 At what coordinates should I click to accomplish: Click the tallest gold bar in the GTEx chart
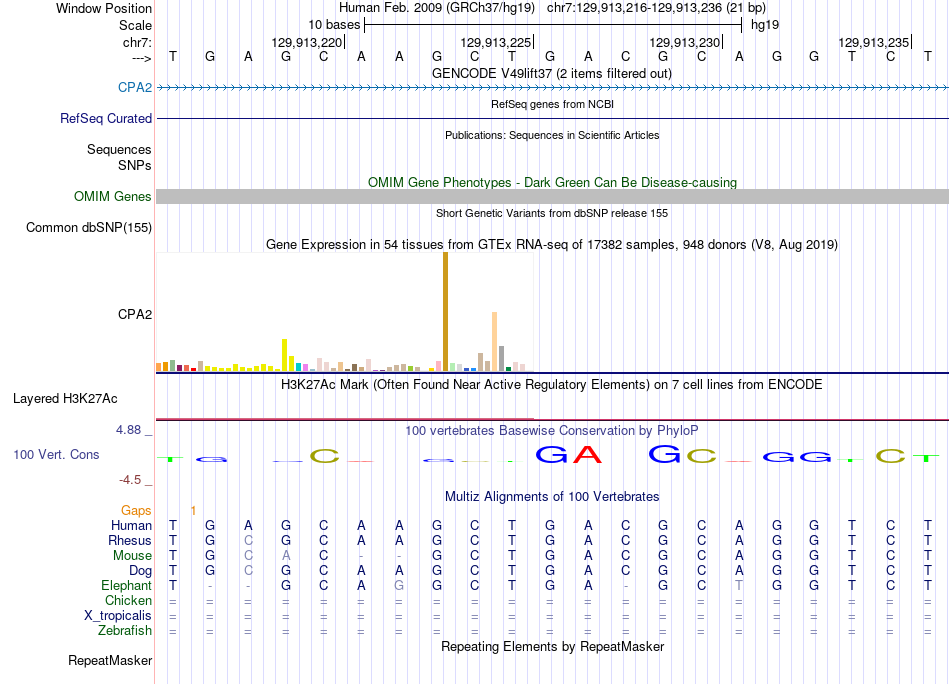pyautogui.click(x=445, y=311)
